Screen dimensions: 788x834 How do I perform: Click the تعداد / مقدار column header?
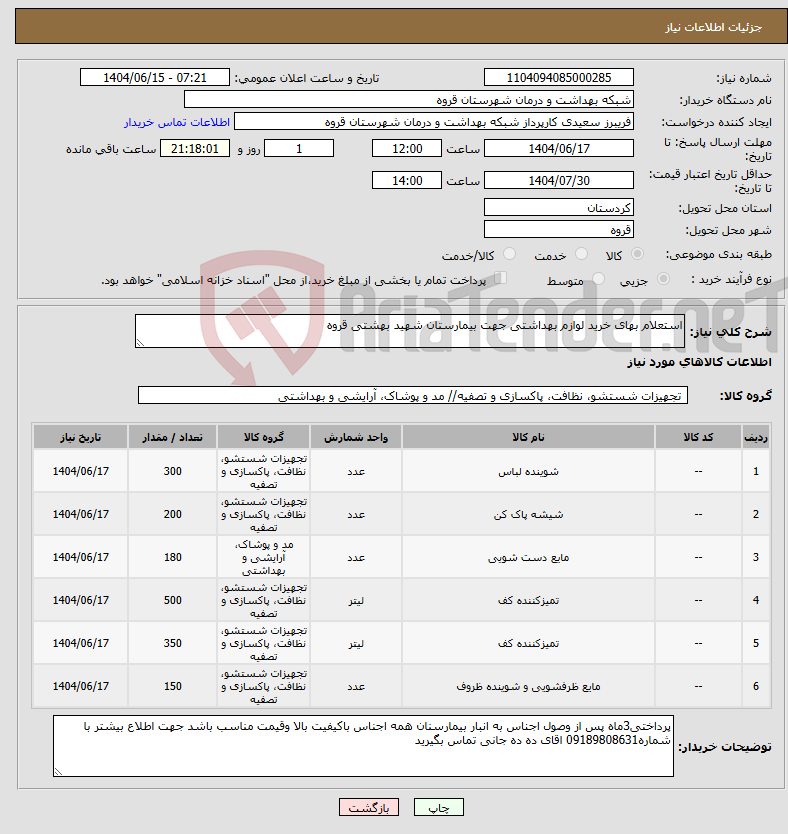(172, 437)
